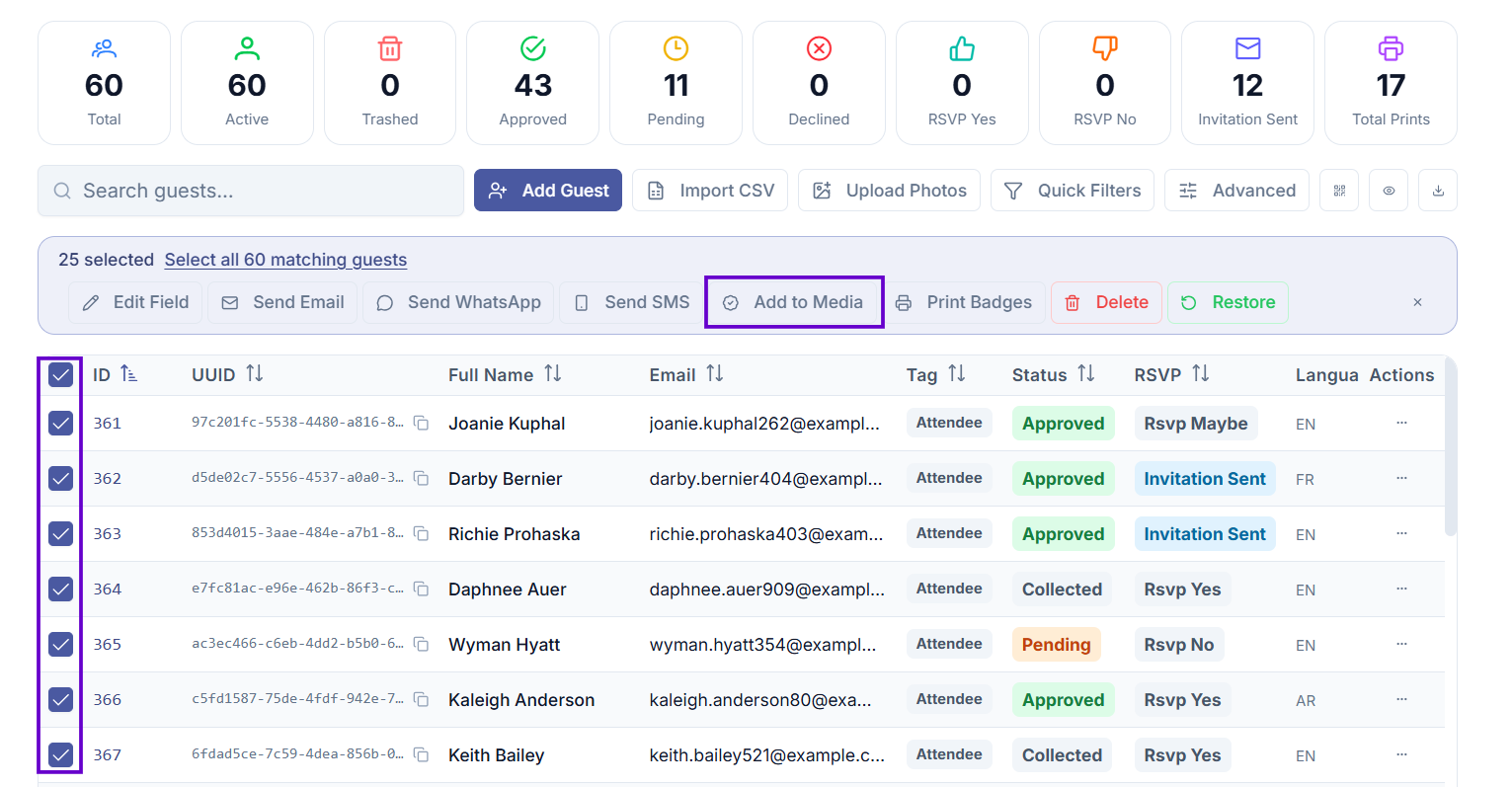
Task: Uncheck row 362 Darby Bernier
Action: coord(60,479)
